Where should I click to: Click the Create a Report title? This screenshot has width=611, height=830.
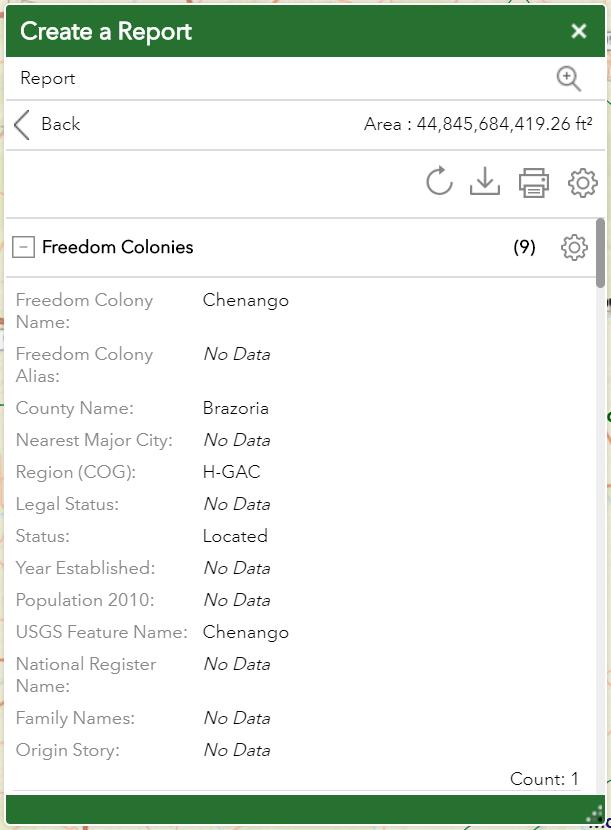point(106,31)
